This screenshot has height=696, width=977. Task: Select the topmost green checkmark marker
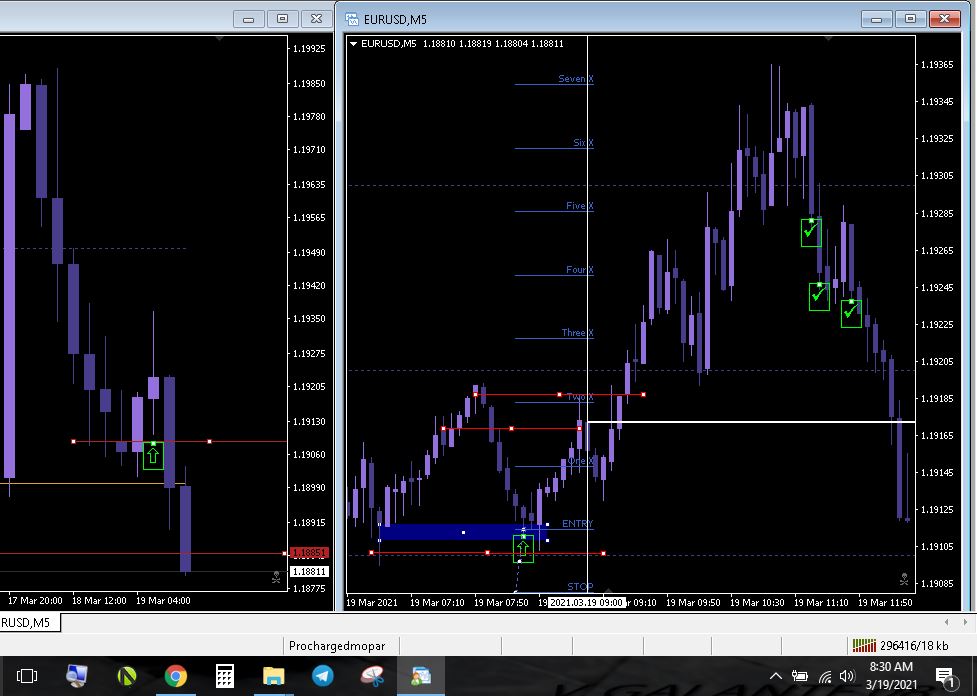click(x=811, y=232)
